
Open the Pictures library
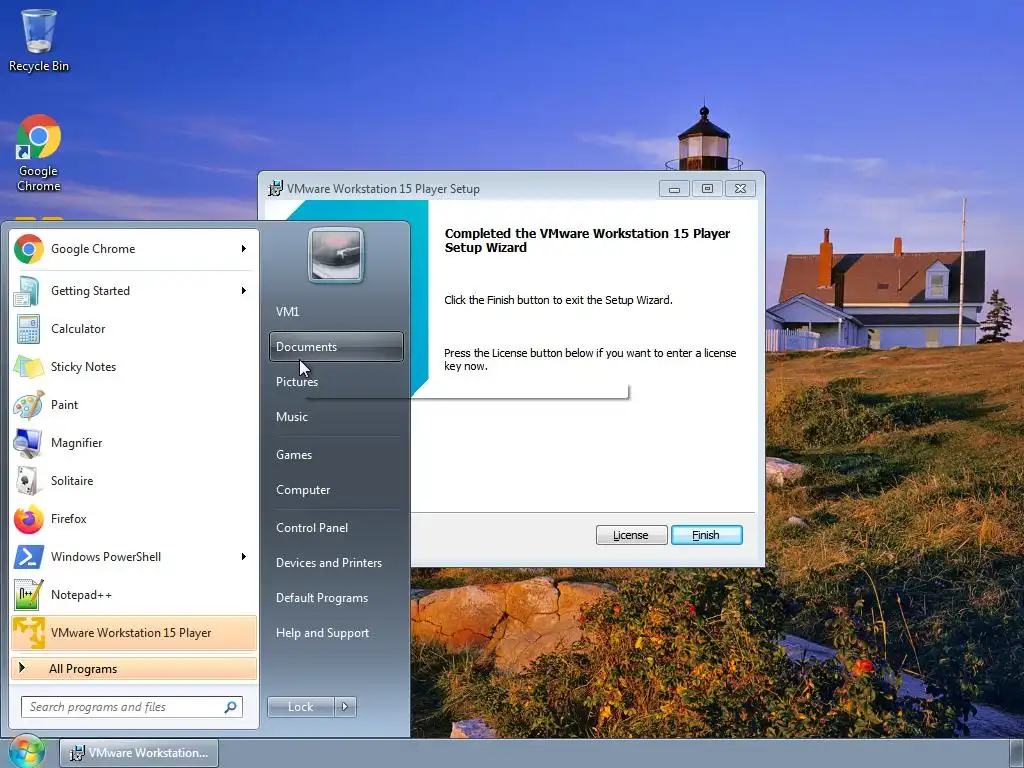336,381
